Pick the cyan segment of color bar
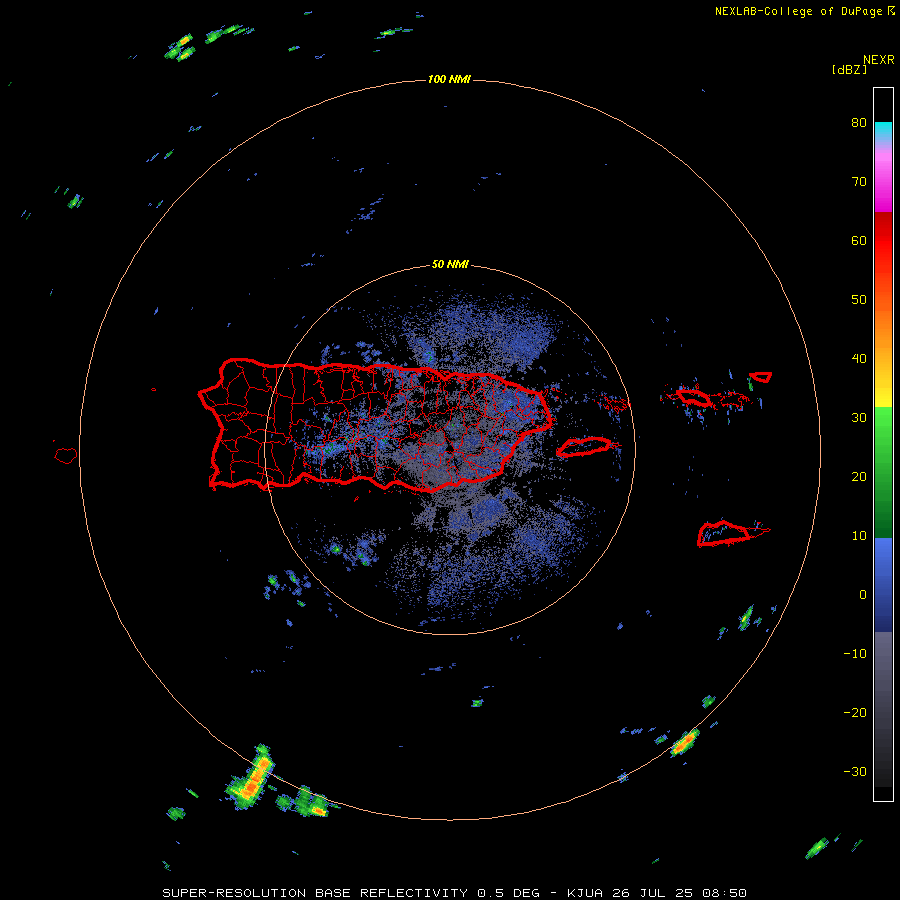Viewport: 900px width, 900px height. click(883, 130)
